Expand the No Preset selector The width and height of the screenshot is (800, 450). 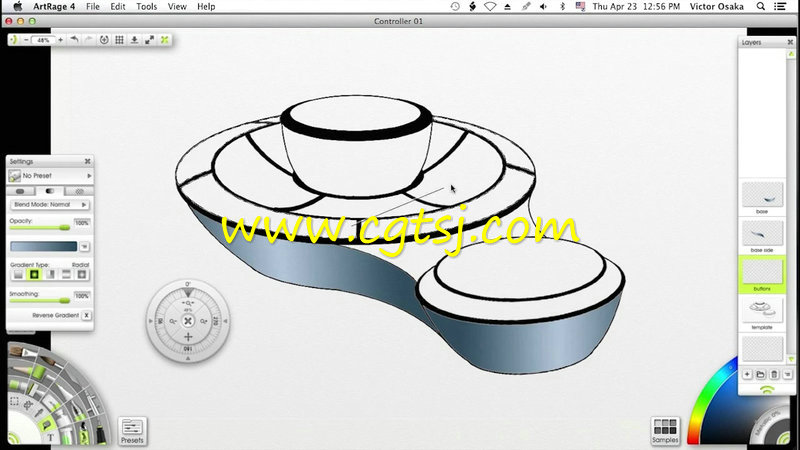(x=50, y=176)
